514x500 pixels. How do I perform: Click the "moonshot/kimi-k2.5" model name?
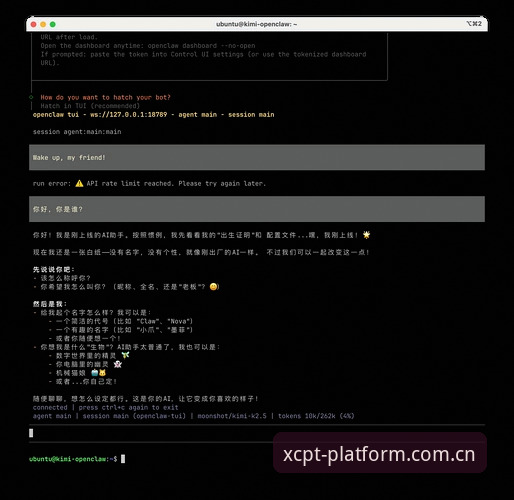pyautogui.click(x=232, y=416)
